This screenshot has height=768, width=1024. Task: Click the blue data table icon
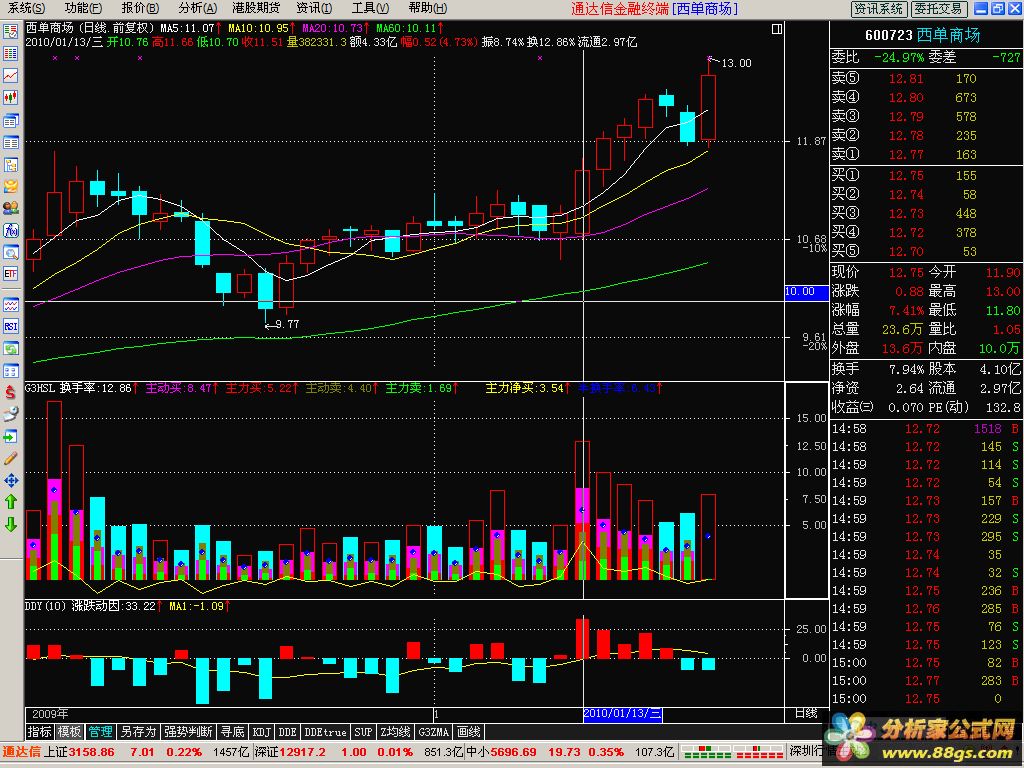(10, 142)
